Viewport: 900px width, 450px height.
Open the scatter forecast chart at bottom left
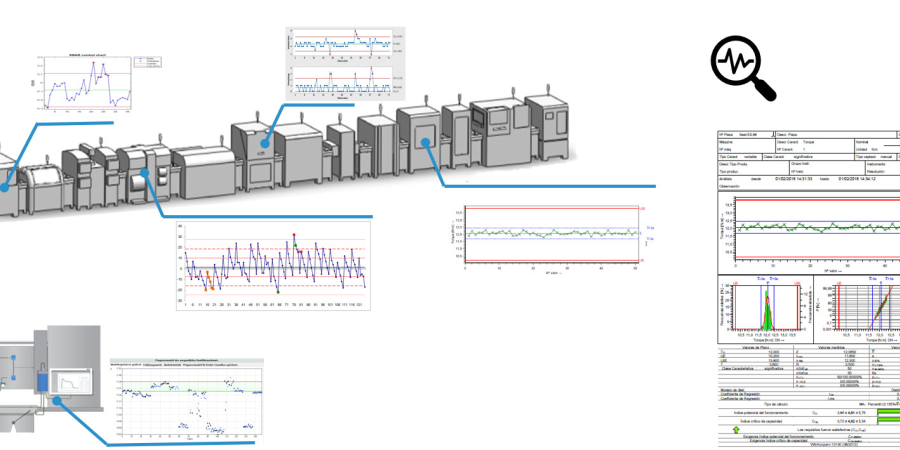[x=187, y=401]
